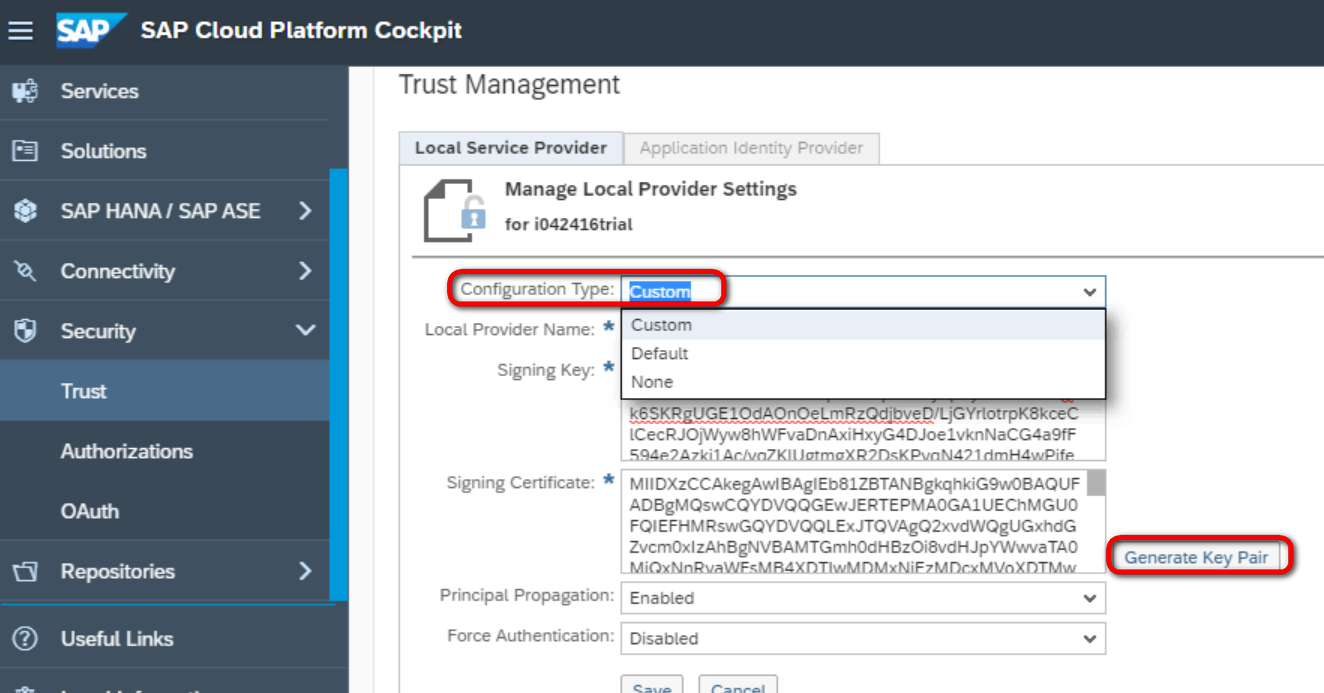Collapse the Security section chevron
The width and height of the screenshot is (1324, 693).
[x=305, y=331]
